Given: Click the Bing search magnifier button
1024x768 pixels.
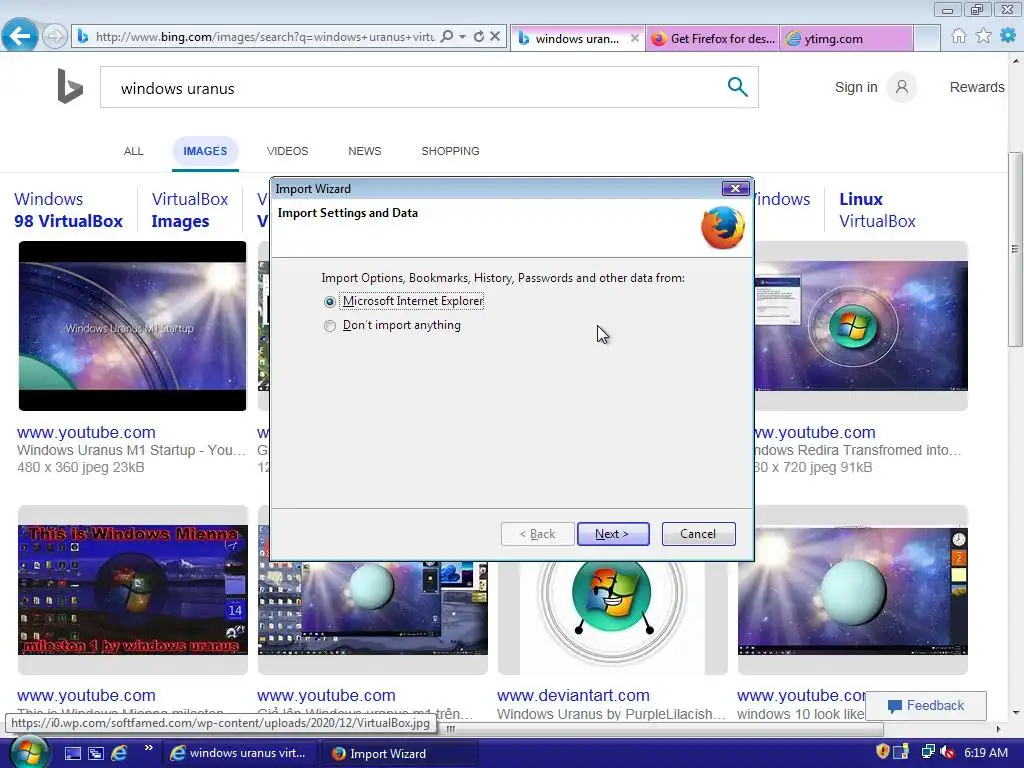Looking at the screenshot, I should 737,87.
